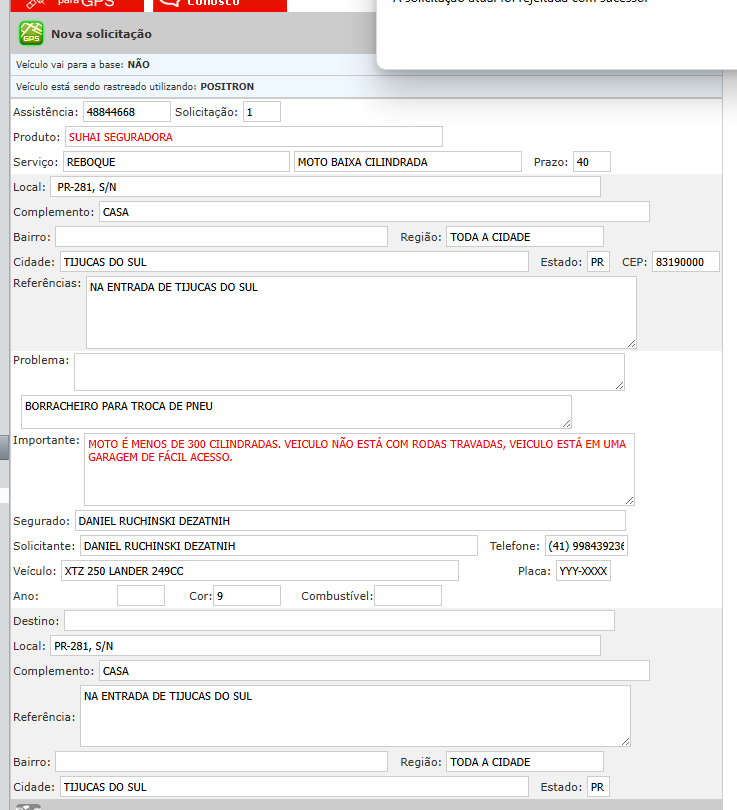Click the Importante text area with red text
The width and height of the screenshot is (737, 810).
tap(359, 470)
